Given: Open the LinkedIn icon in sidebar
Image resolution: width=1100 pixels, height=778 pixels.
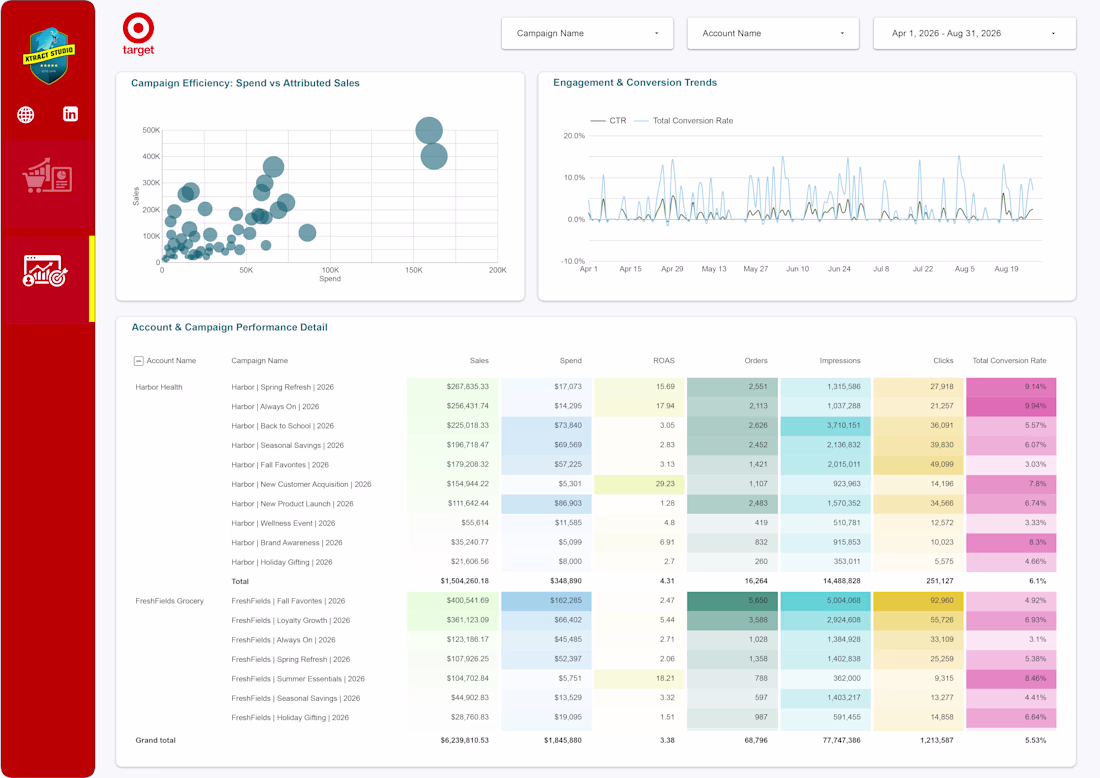Looking at the screenshot, I should point(70,114).
